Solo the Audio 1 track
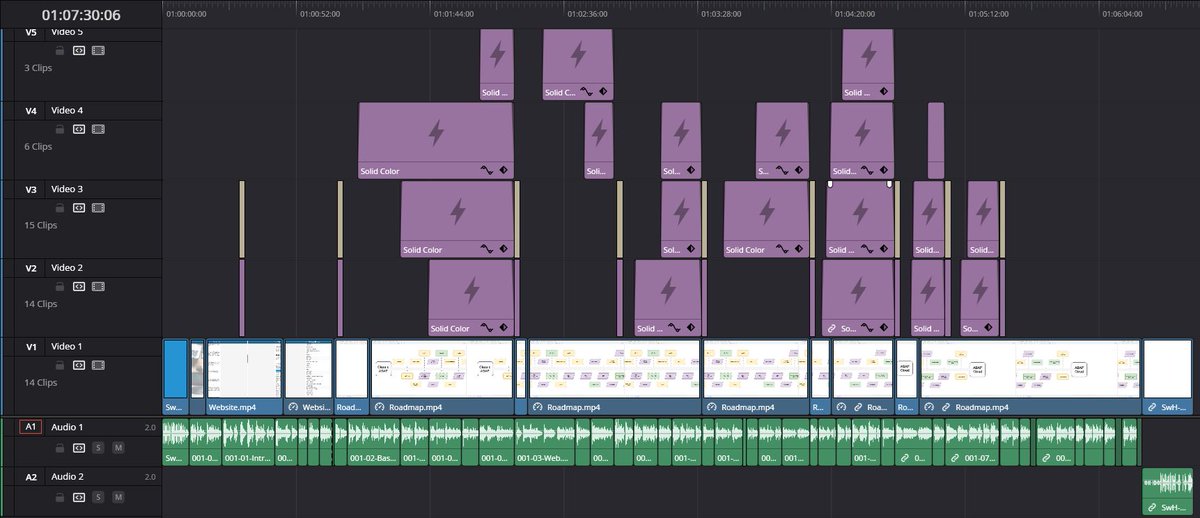Screen dimensions: 1200x518 [x=98, y=447]
